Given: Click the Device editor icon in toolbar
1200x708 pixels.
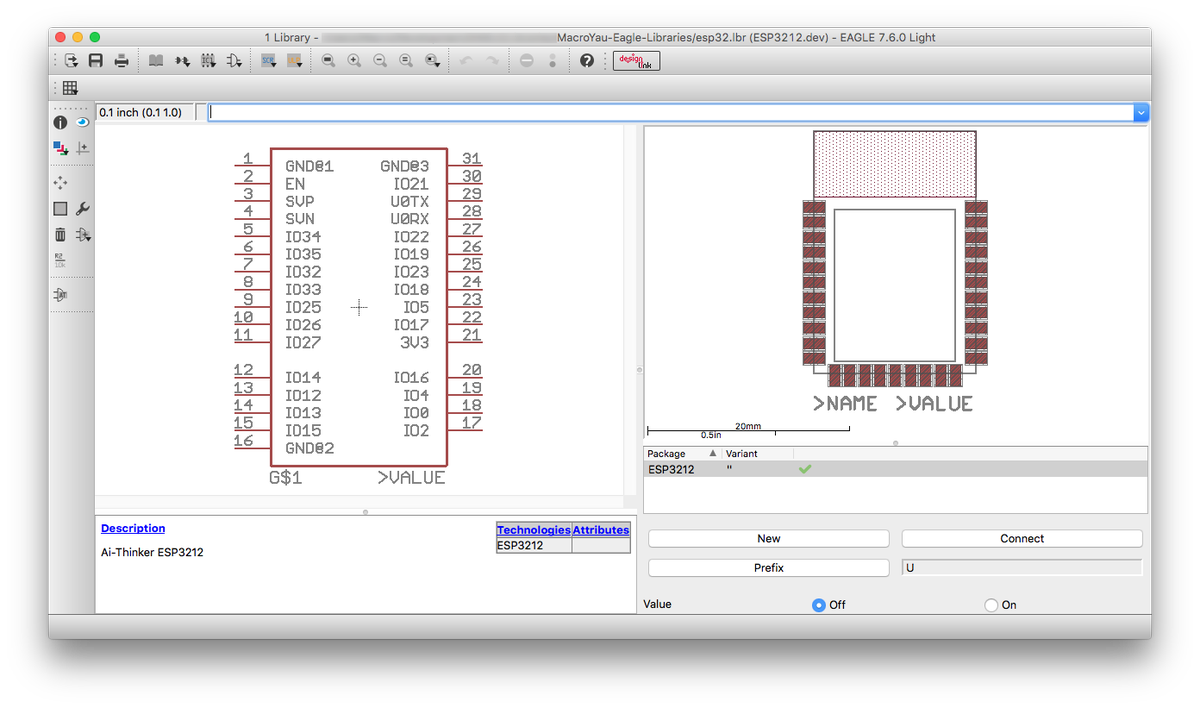Looking at the screenshot, I should pos(182,61).
